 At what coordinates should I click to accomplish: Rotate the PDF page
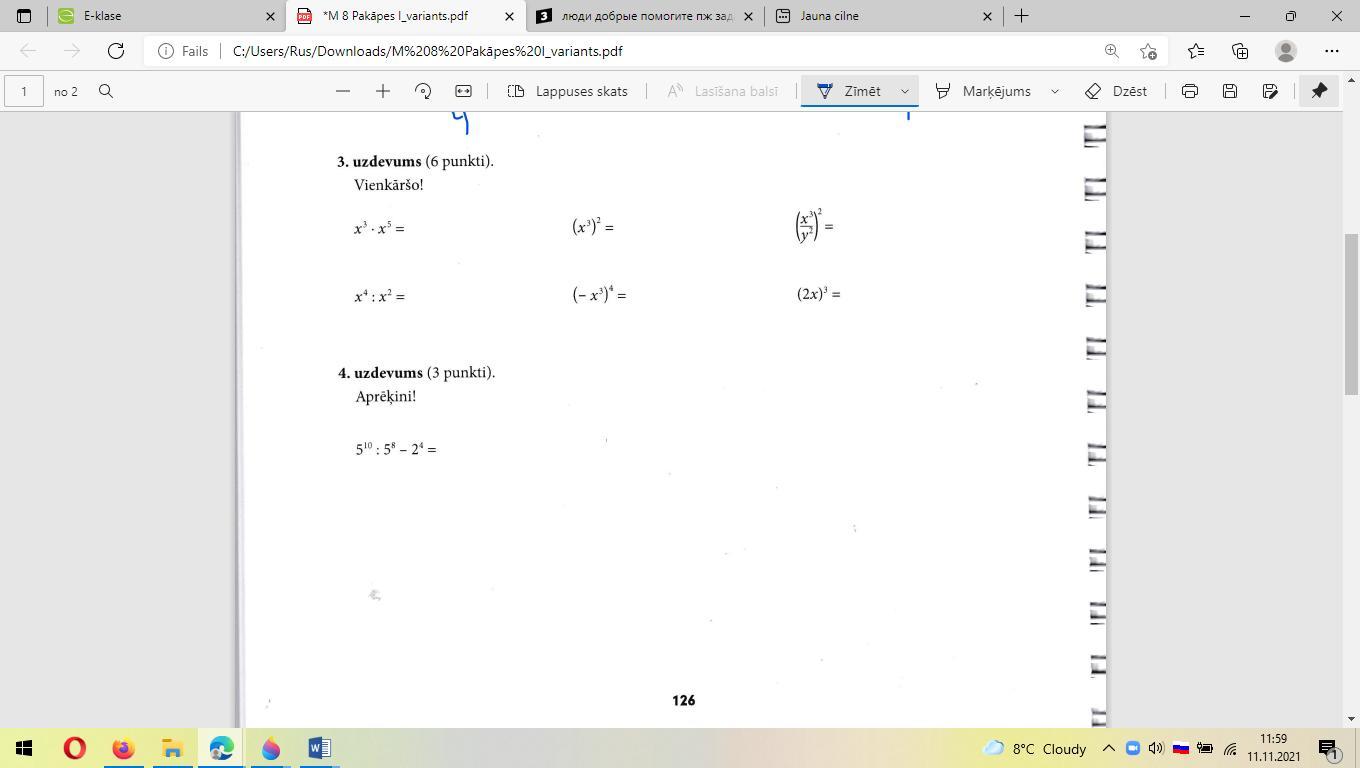tap(423, 91)
